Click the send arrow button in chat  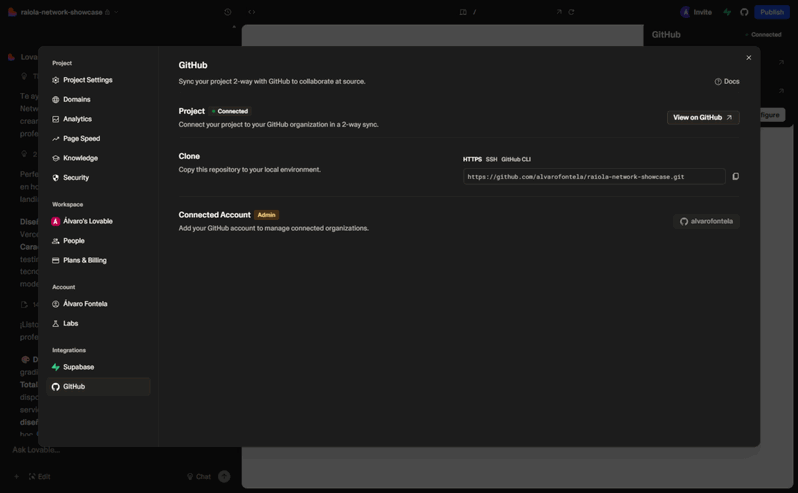[224, 476]
